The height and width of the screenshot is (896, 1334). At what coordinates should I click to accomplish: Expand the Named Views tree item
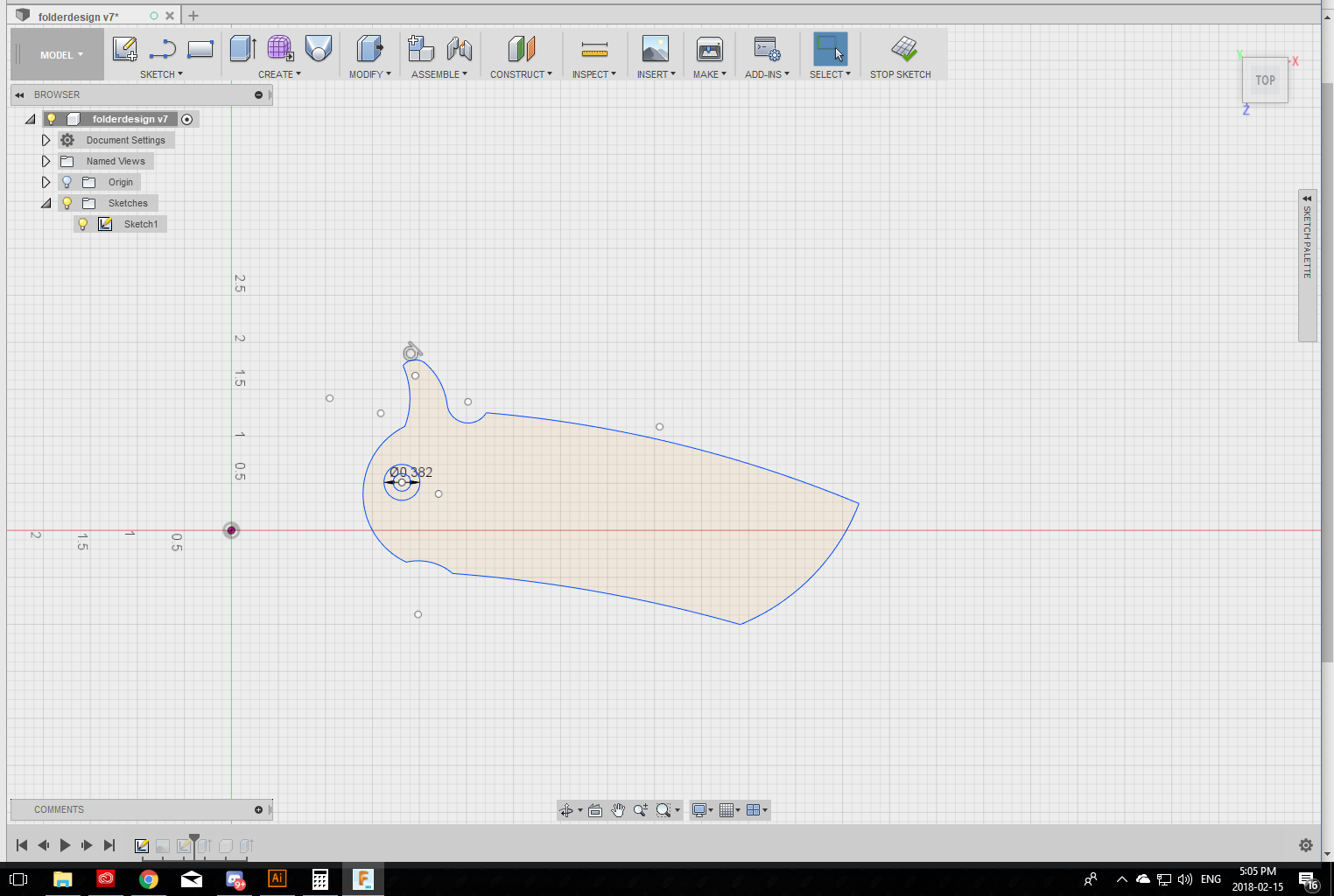[46, 160]
